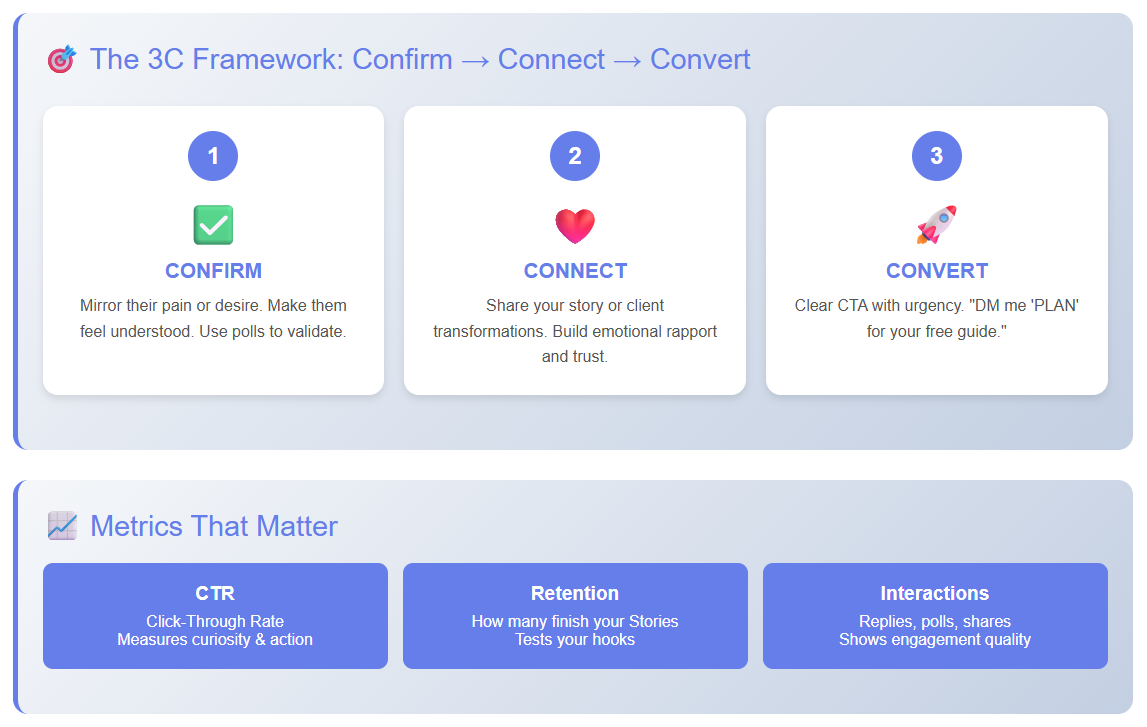The image size is (1147, 727).
Task: Select the number 3 step circle
Action: (x=936, y=156)
